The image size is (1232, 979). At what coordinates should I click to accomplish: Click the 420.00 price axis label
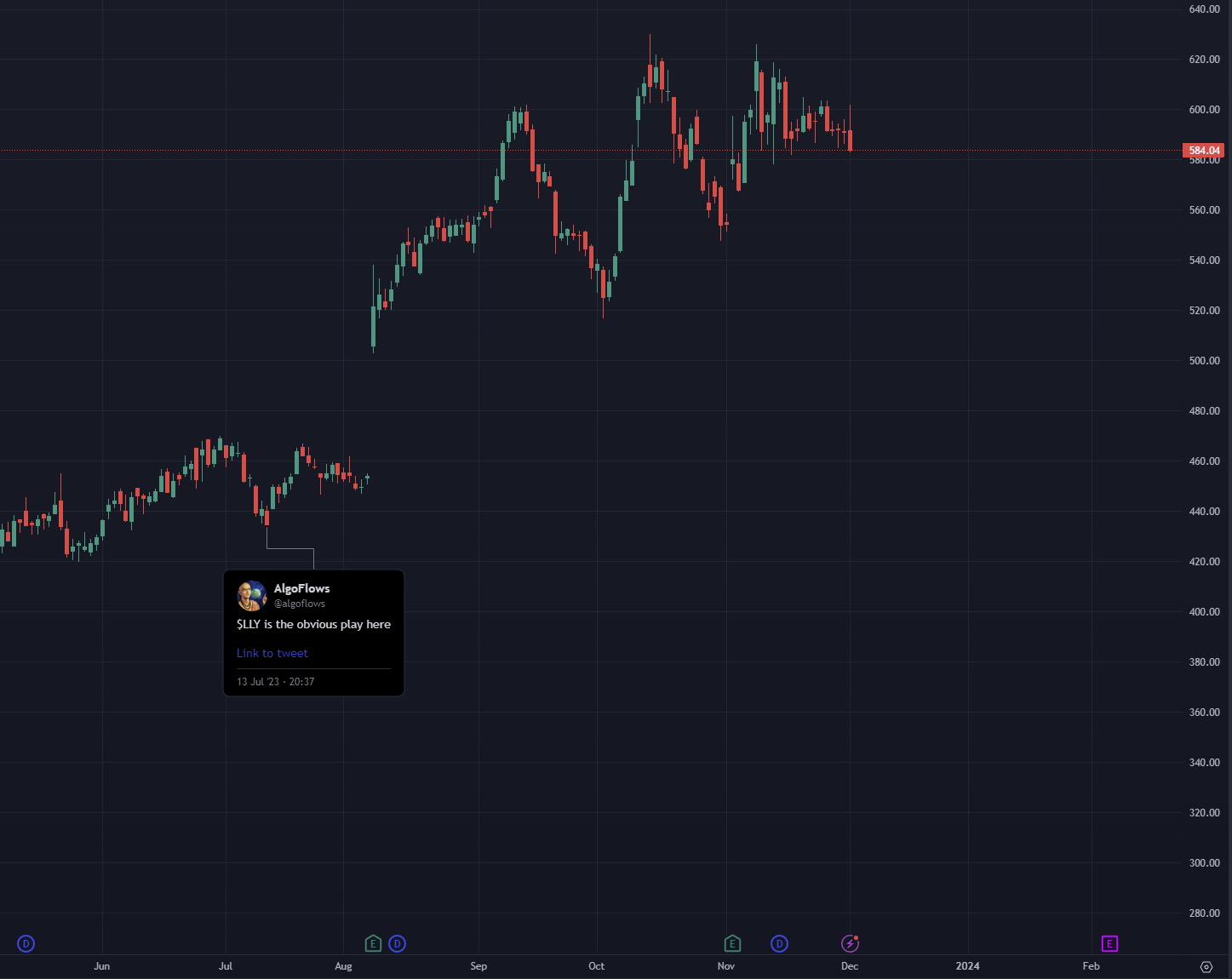[1204, 562]
